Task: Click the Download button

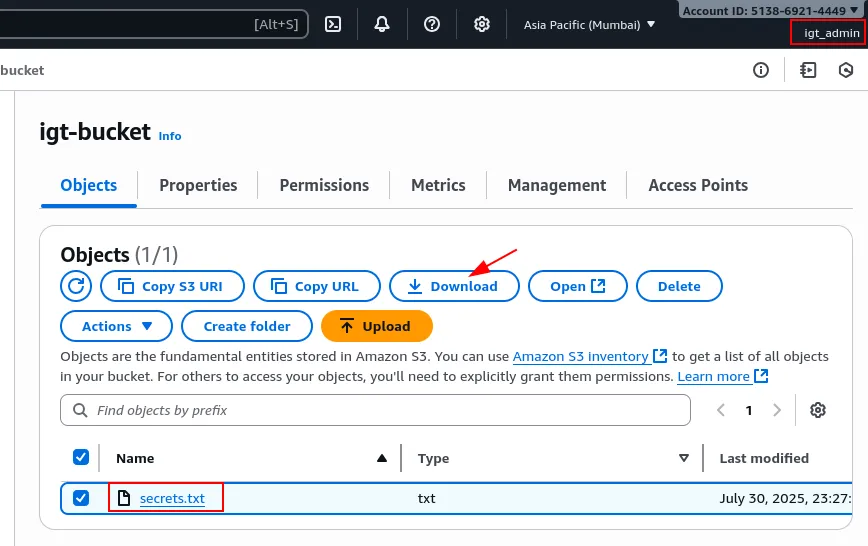Action: (x=455, y=286)
